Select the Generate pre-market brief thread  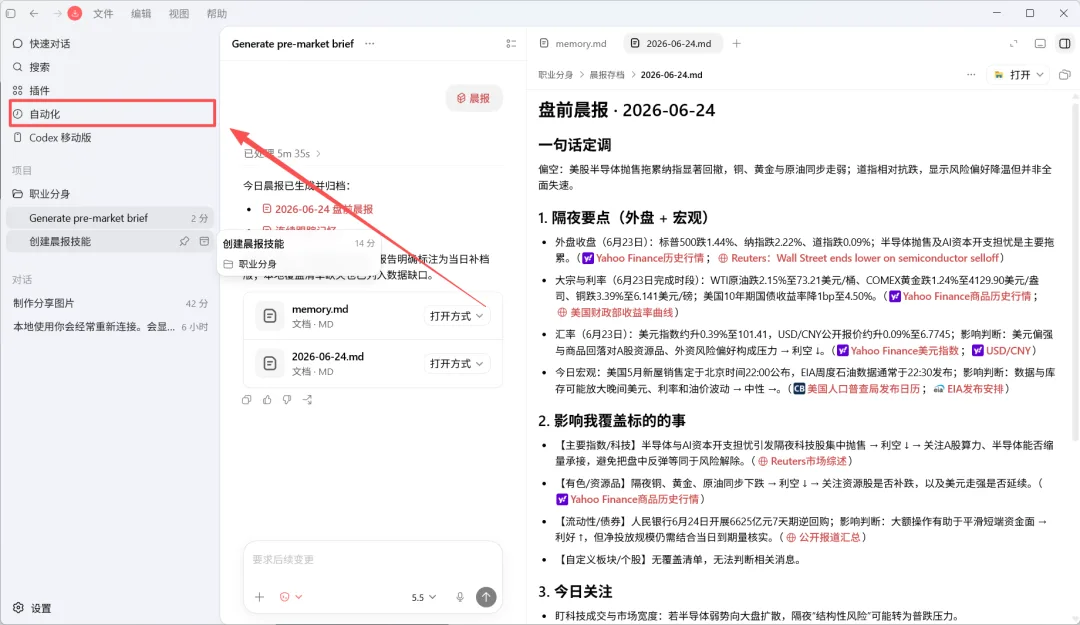pyautogui.click(x=110, y=218)
